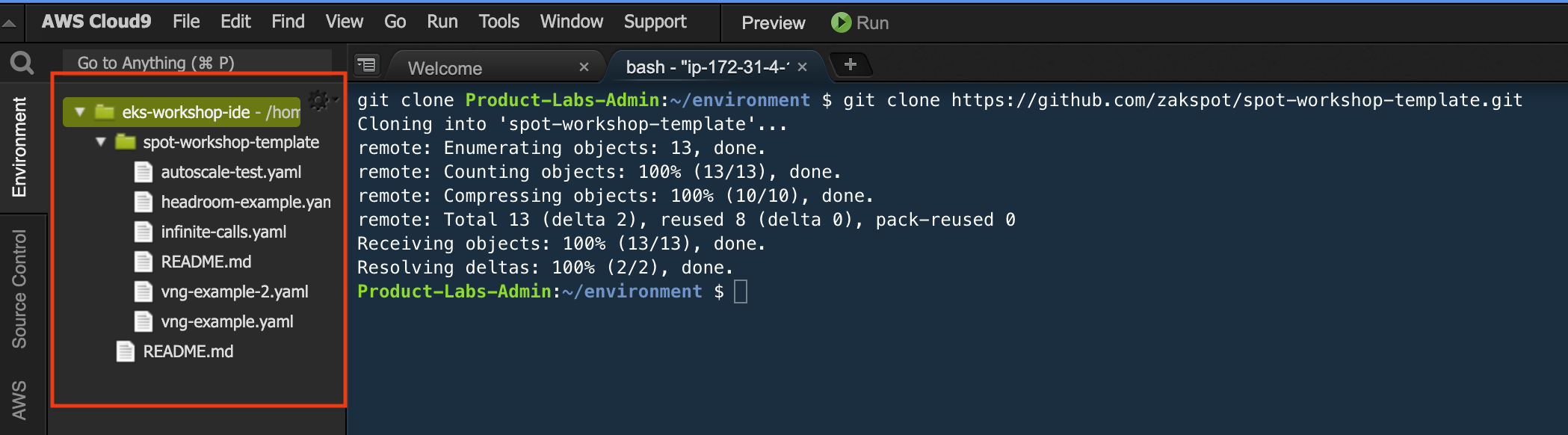Screen dimensions: 1568x435
Task: Open the file tree settings gear
Action: pyautogui.click(x=320, y=101)
